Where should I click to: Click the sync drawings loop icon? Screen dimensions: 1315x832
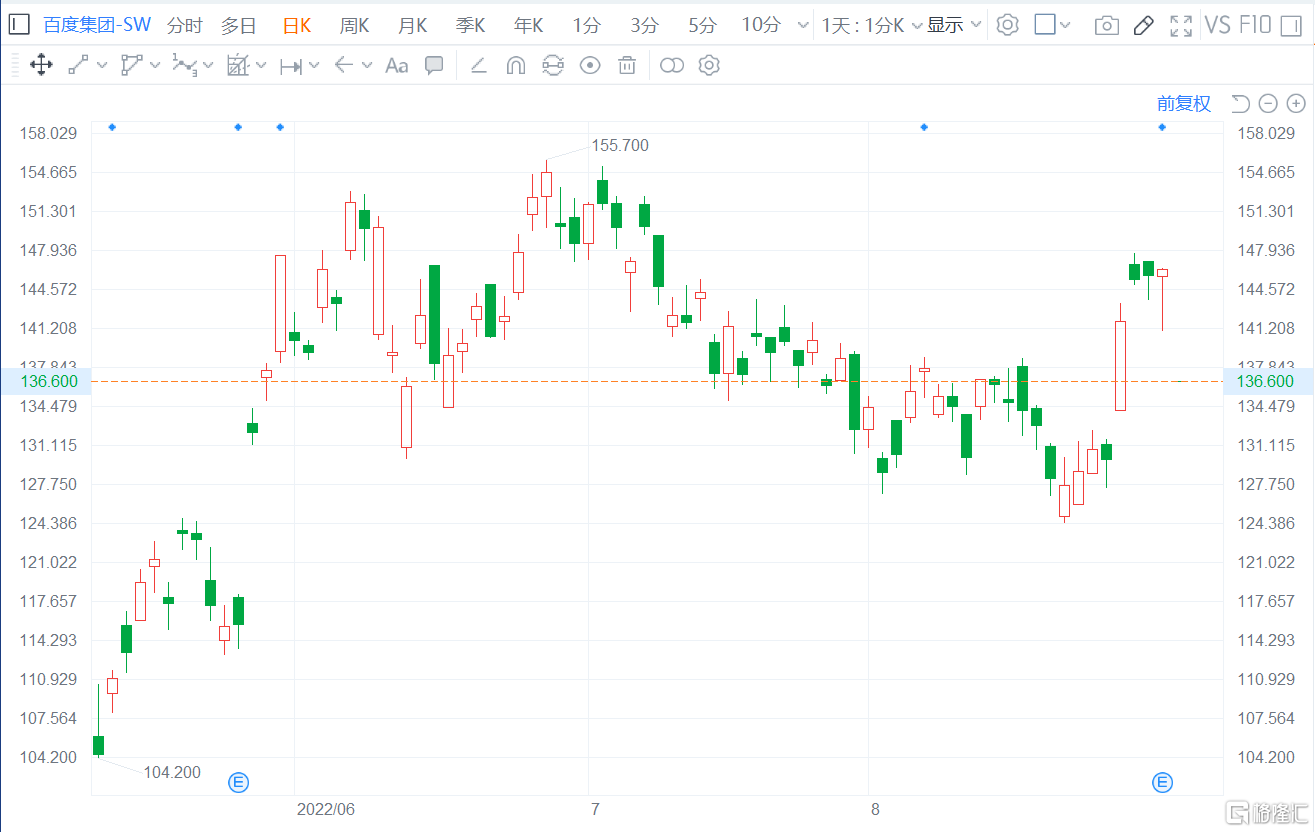553,66
